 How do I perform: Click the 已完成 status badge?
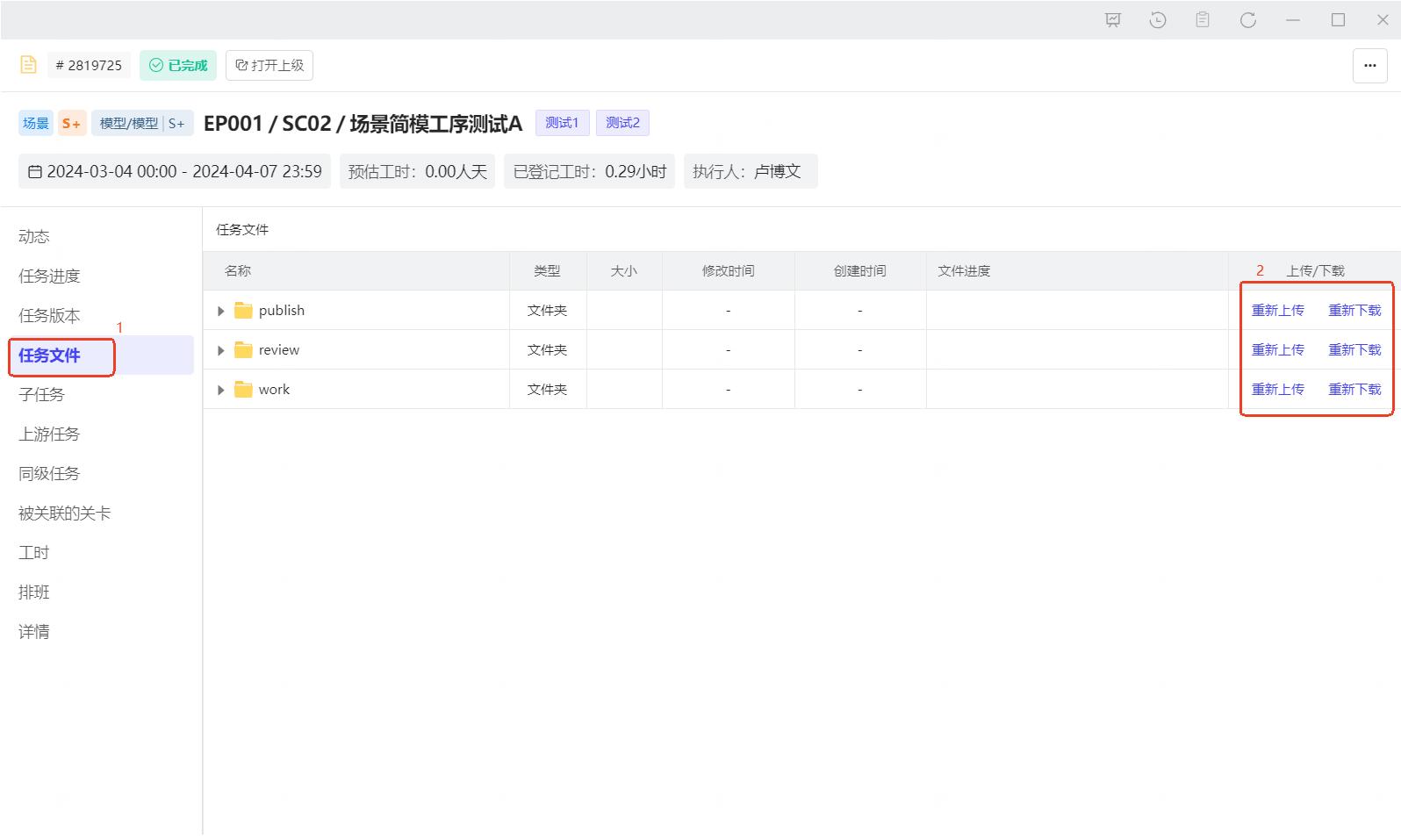pos(178,66)
